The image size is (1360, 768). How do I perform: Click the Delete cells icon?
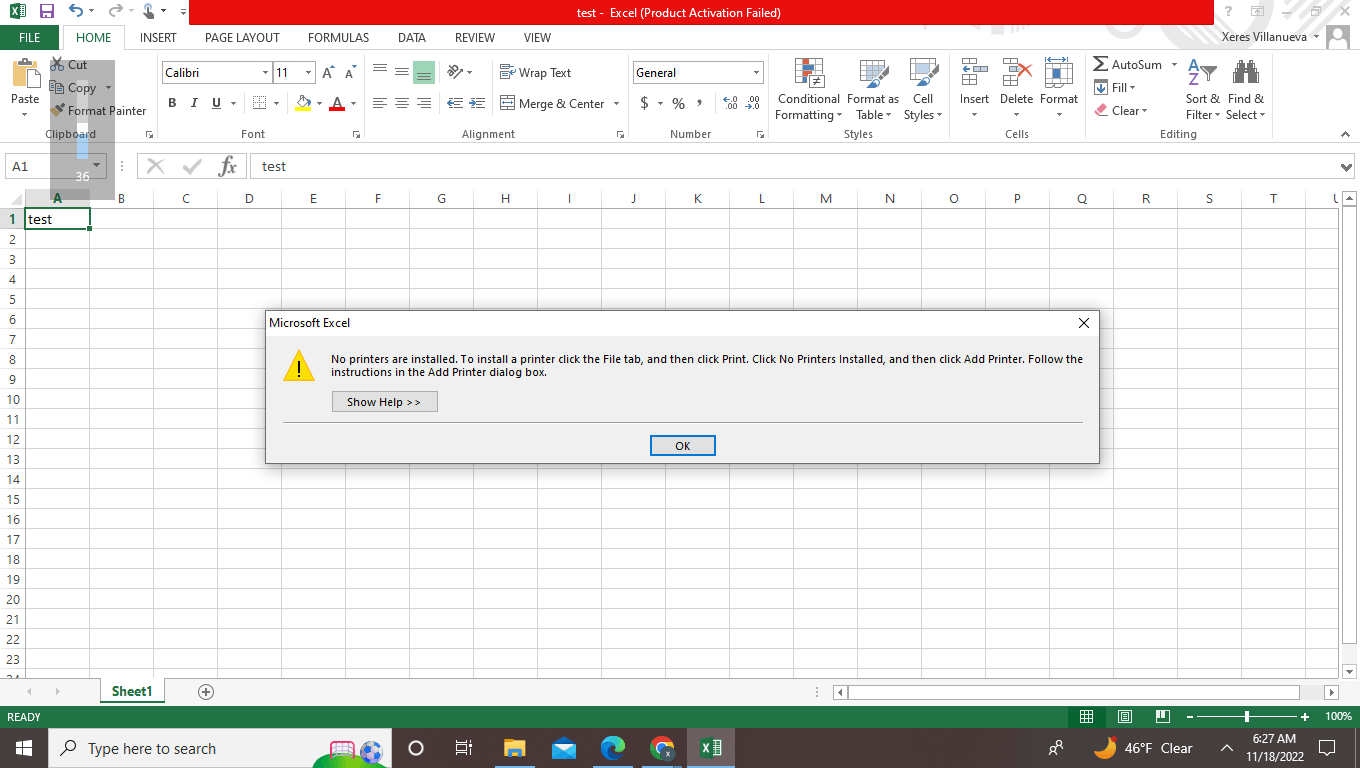point(1016,73)
